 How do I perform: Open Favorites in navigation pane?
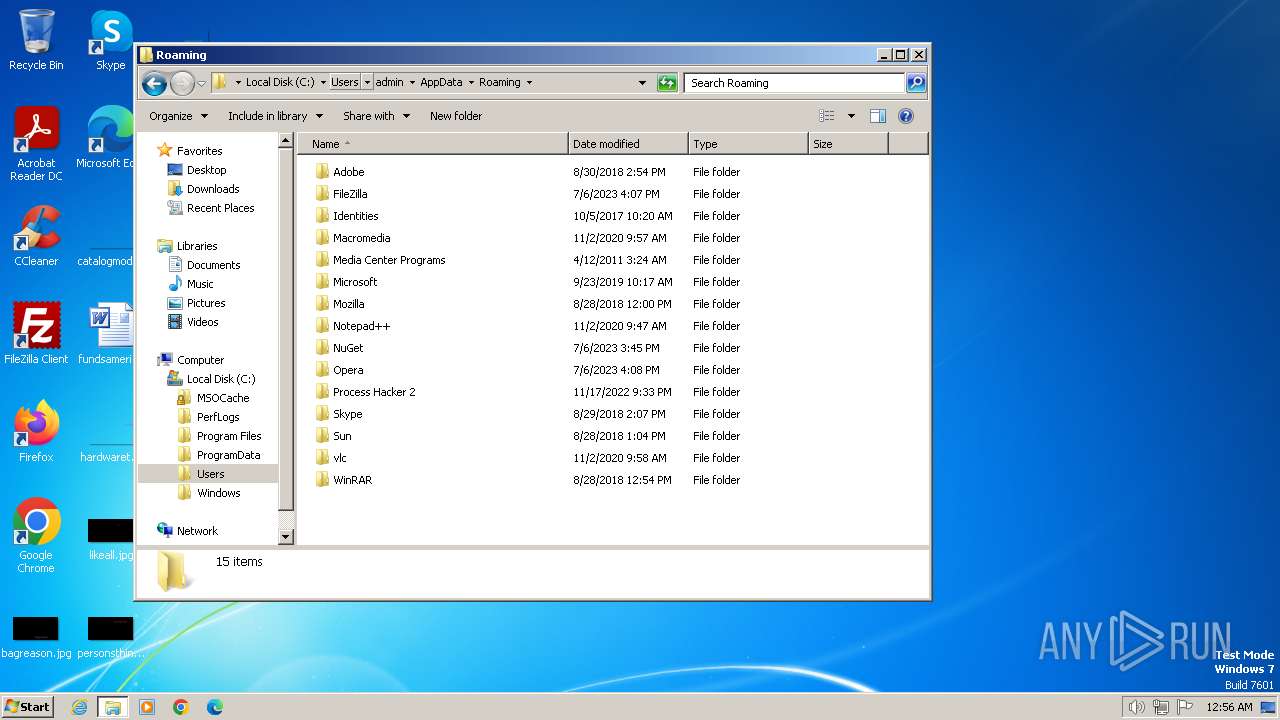[x=199, y=151]
